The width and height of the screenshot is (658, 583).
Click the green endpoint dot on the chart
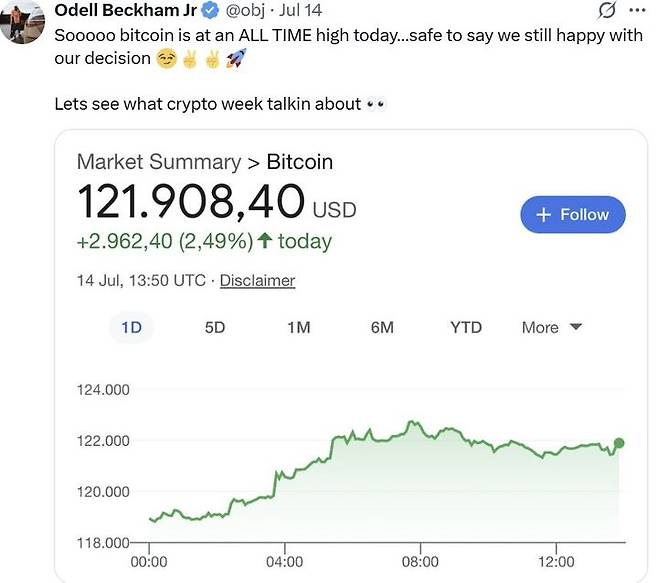619,443
